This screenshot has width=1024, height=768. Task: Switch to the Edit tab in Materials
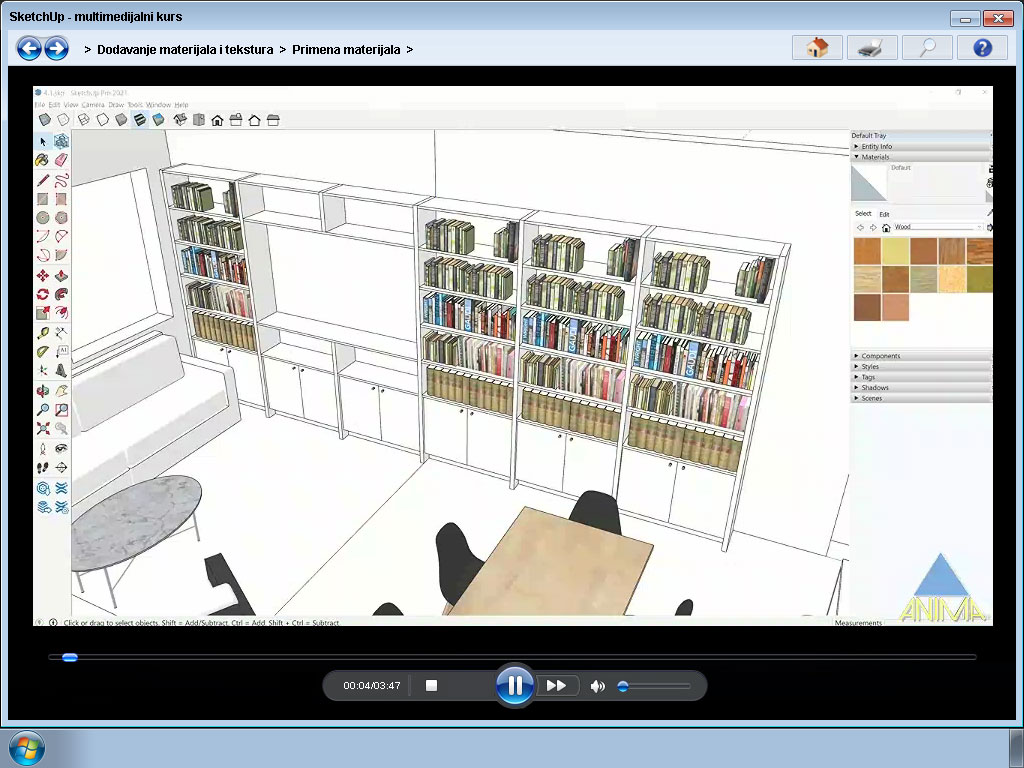tap(883, 215)
